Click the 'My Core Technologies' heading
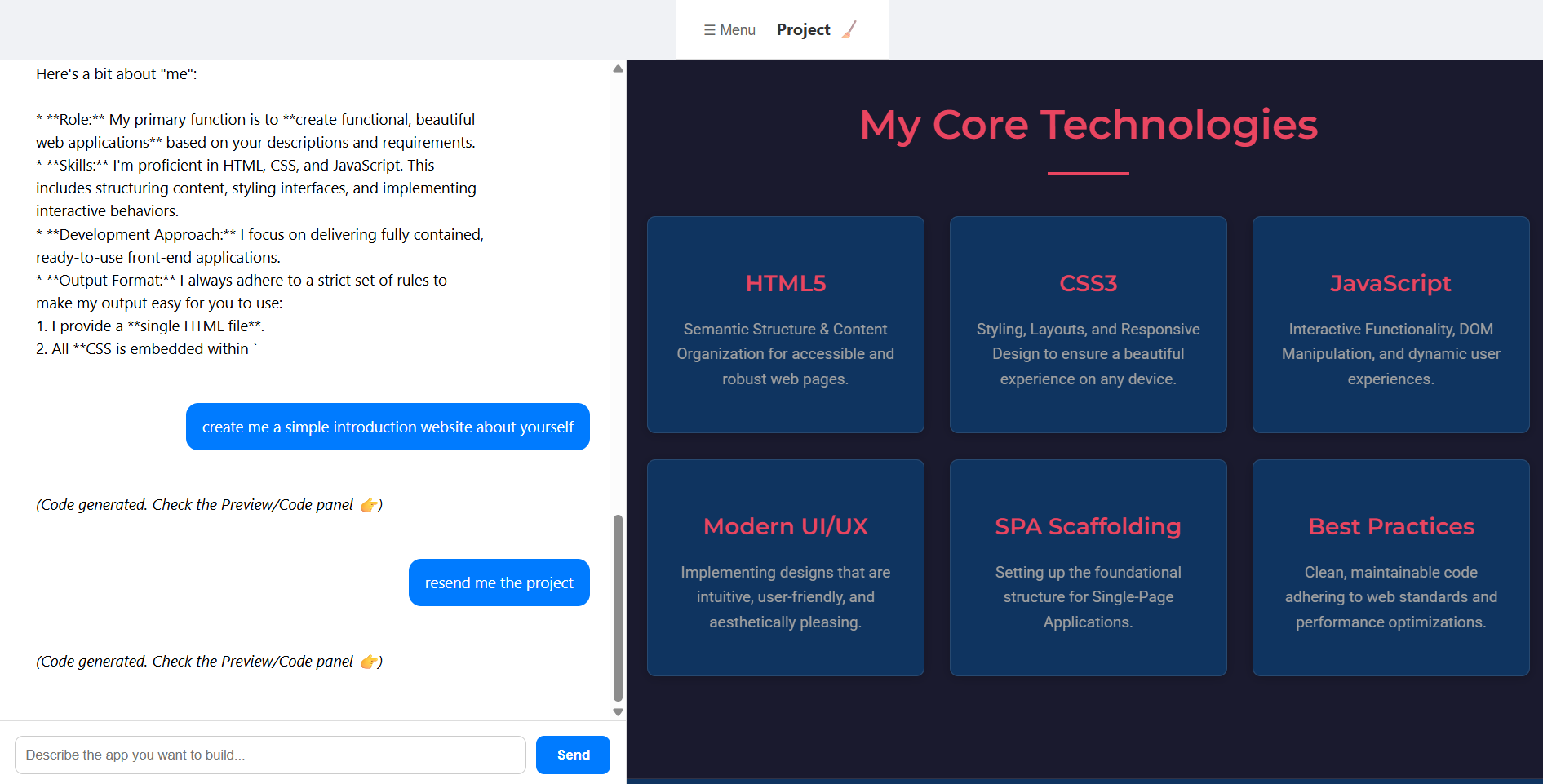Image resolution: width=1543 pixels, height=784 pixels. coord(1089,125)
